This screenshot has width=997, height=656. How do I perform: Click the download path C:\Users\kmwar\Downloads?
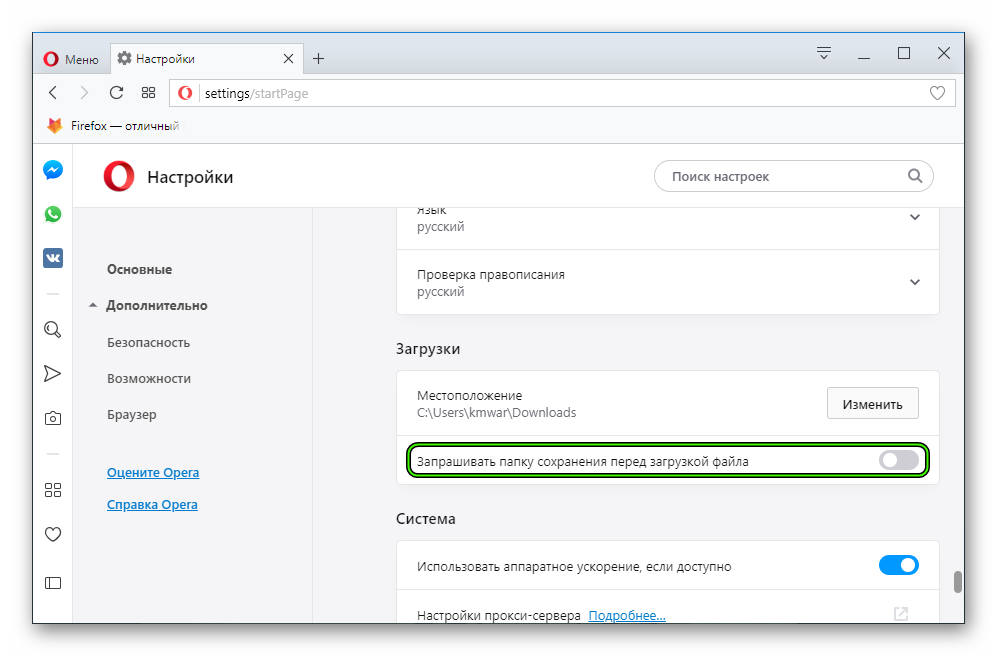[x=497, y=413]
